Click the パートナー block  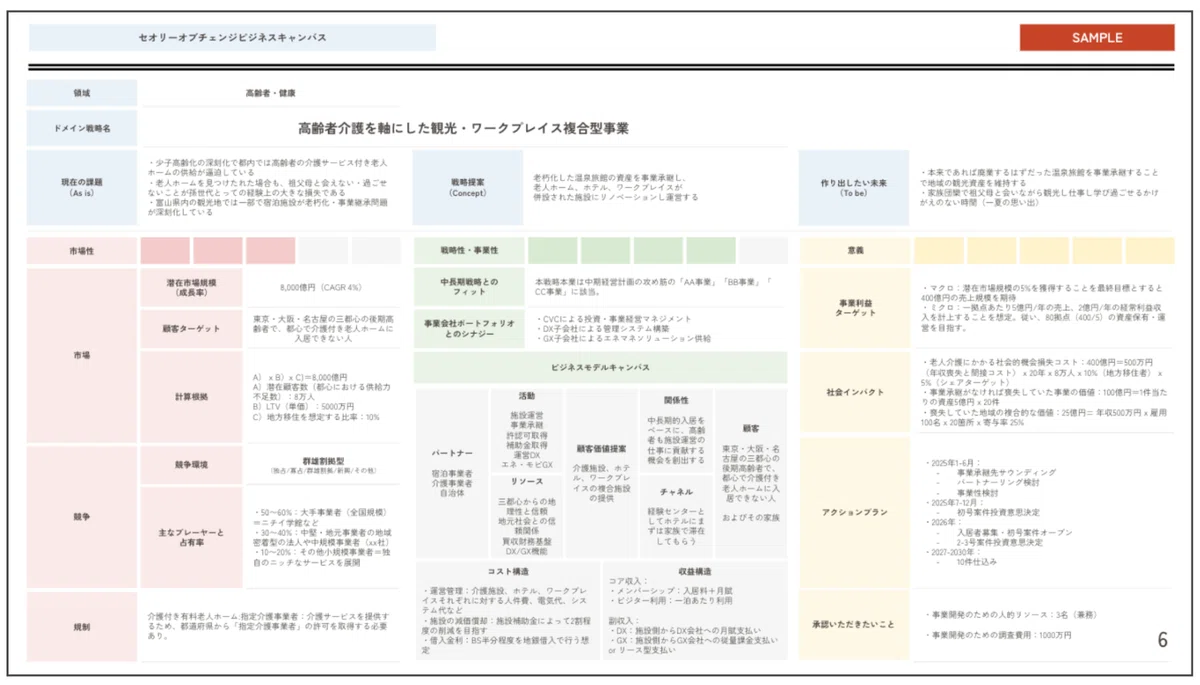(452, 472)
